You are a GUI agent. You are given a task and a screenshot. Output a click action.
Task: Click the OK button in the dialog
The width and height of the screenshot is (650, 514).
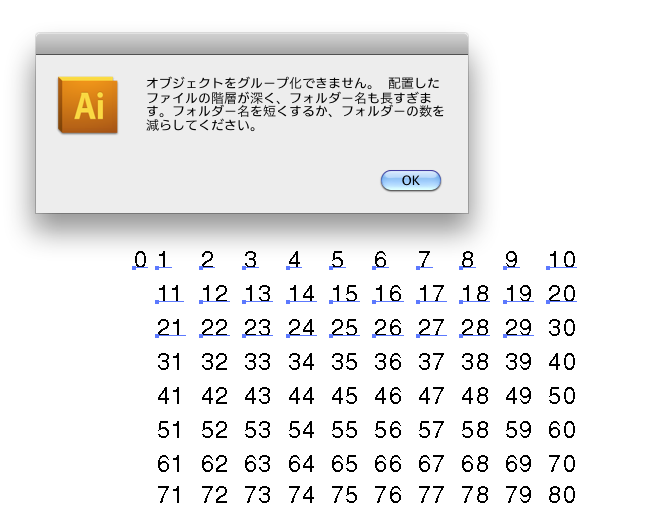click(x=410, y=180)
